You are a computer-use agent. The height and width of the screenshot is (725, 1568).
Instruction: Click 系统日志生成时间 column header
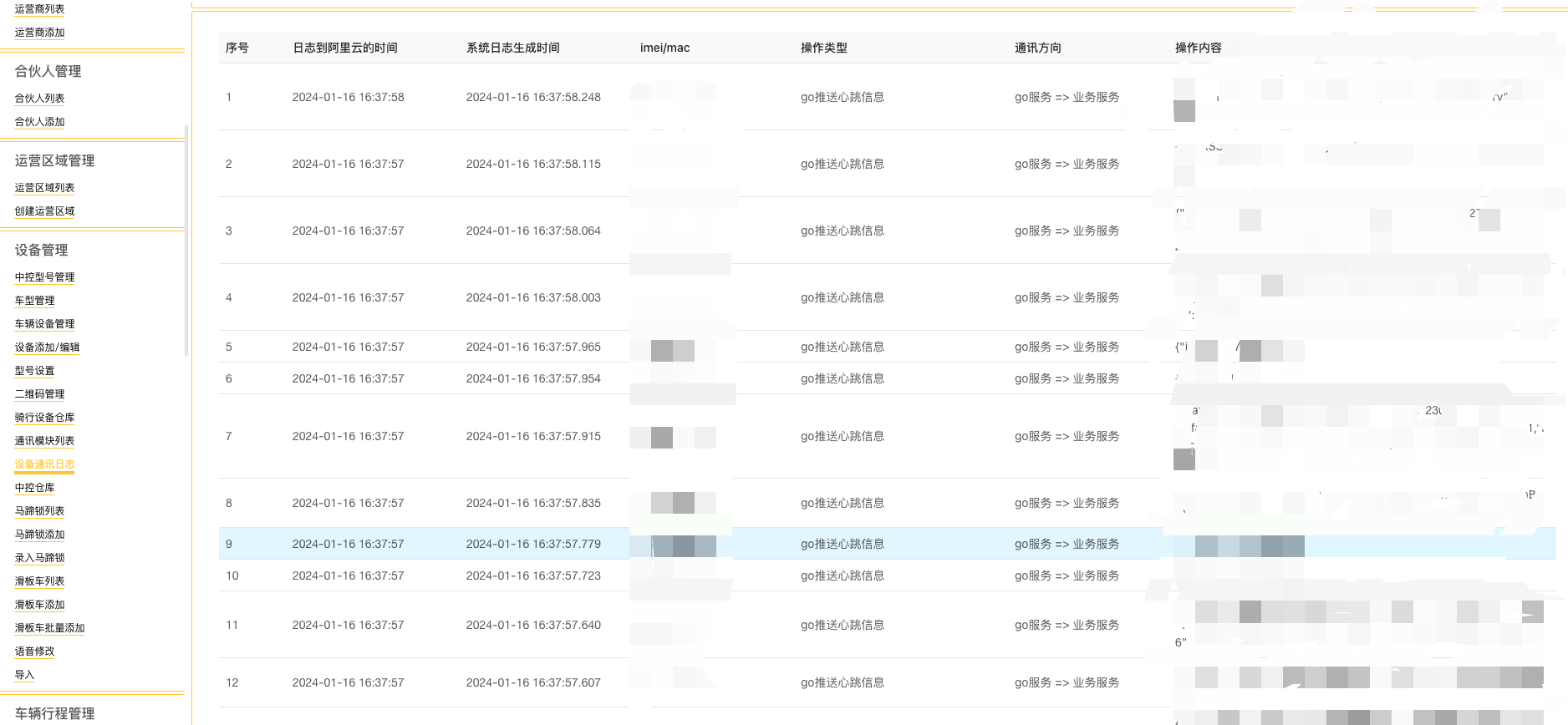[x=513, y=48]
